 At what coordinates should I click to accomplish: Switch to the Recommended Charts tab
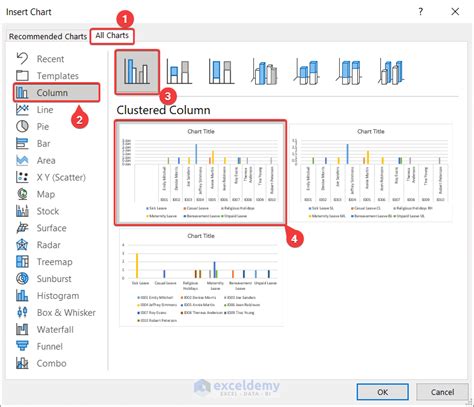[x=48, y=36]
